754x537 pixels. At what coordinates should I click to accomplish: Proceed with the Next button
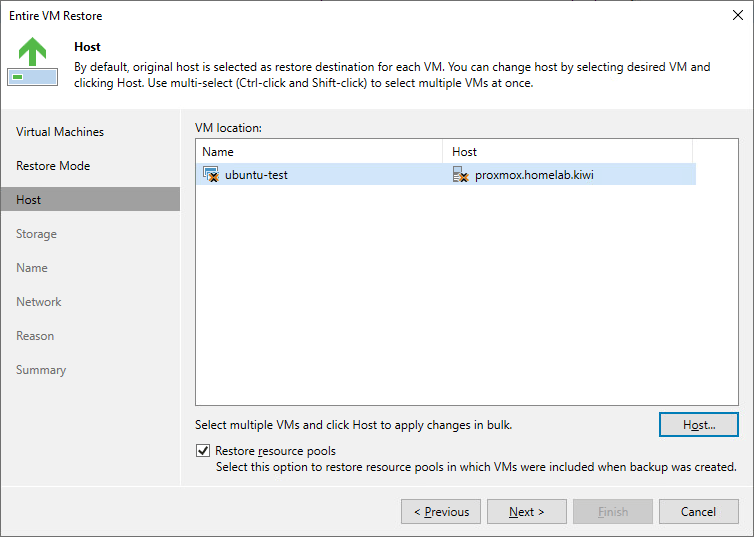[x=527, y=512]
